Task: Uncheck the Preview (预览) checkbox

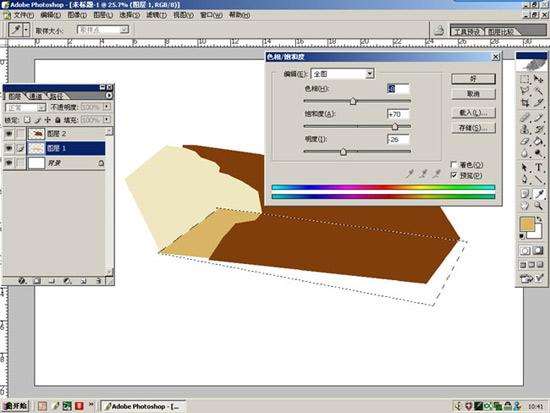Action: pos(454,175)
